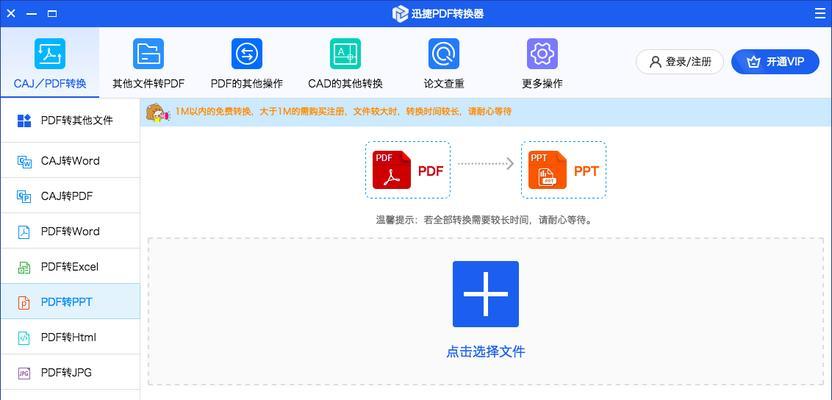Click the orange PPT target format icon
832x400 pixels.
pos(548,170)
